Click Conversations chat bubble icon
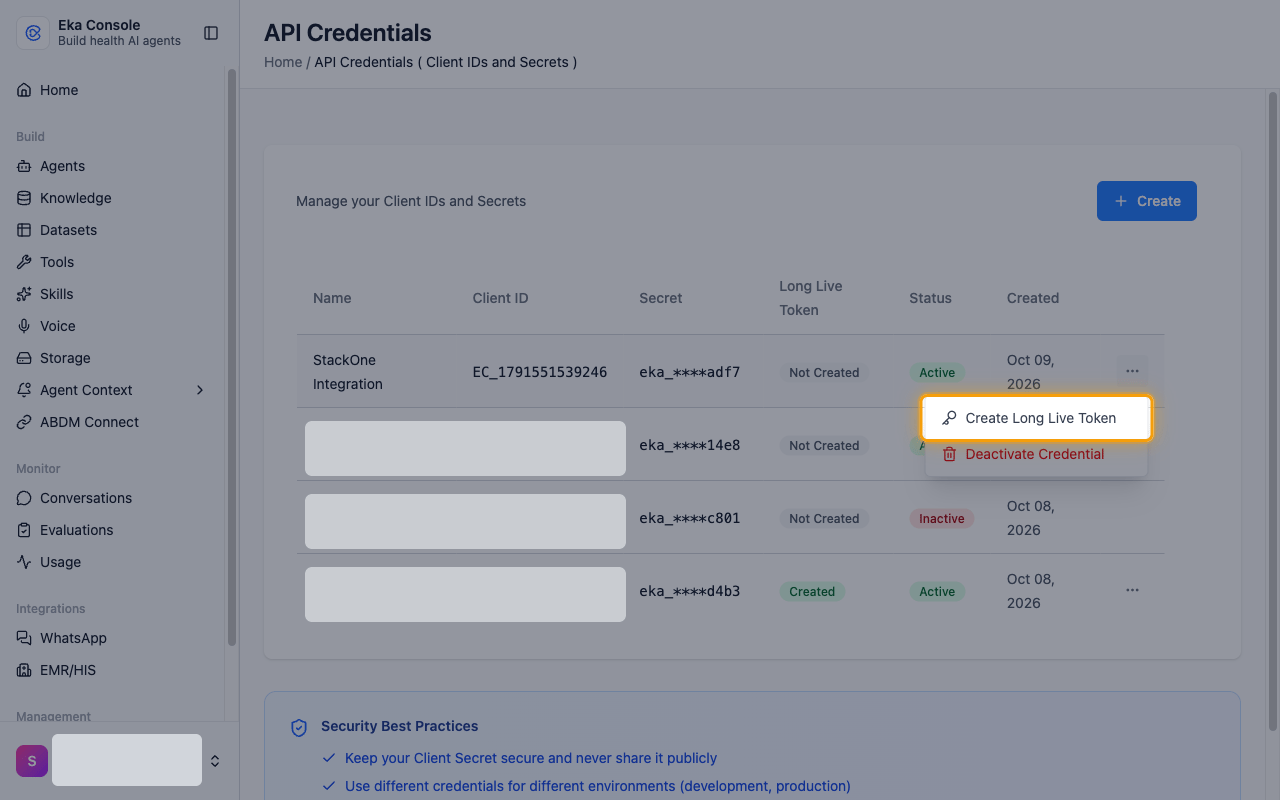The width and height of the screenshot is (1280, 800). [24, 498]
